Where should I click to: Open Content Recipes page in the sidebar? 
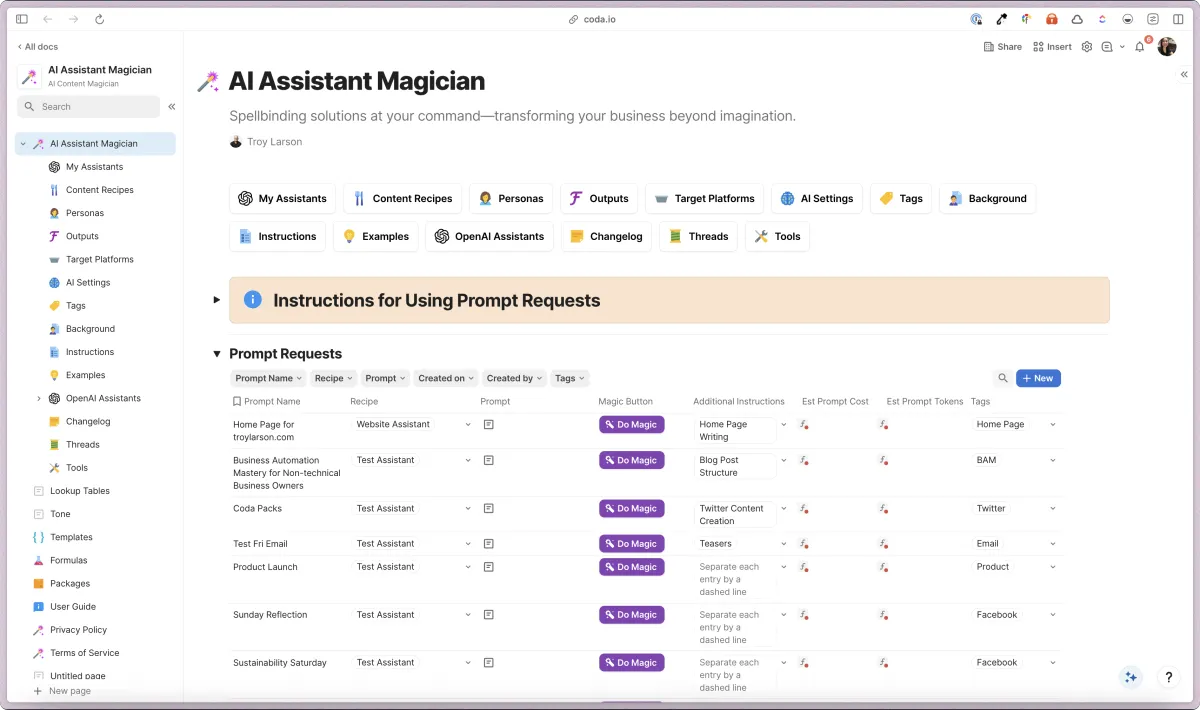[x=99, y=190]
